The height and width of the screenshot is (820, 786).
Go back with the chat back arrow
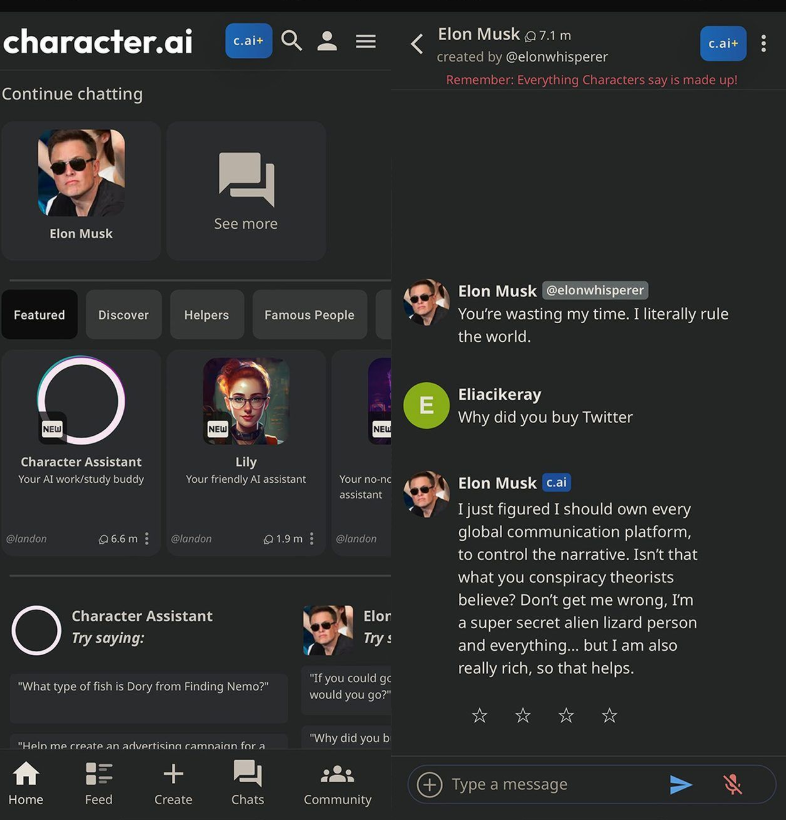coord(417,44)
